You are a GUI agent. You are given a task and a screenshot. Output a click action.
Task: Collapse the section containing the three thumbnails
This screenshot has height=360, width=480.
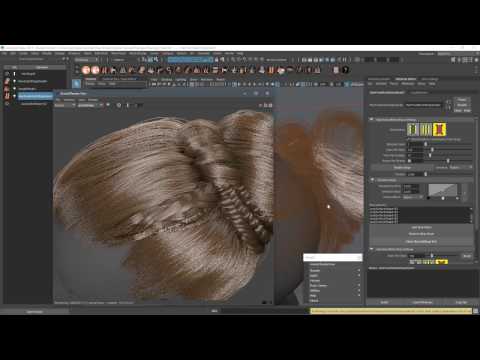(372, 119)
